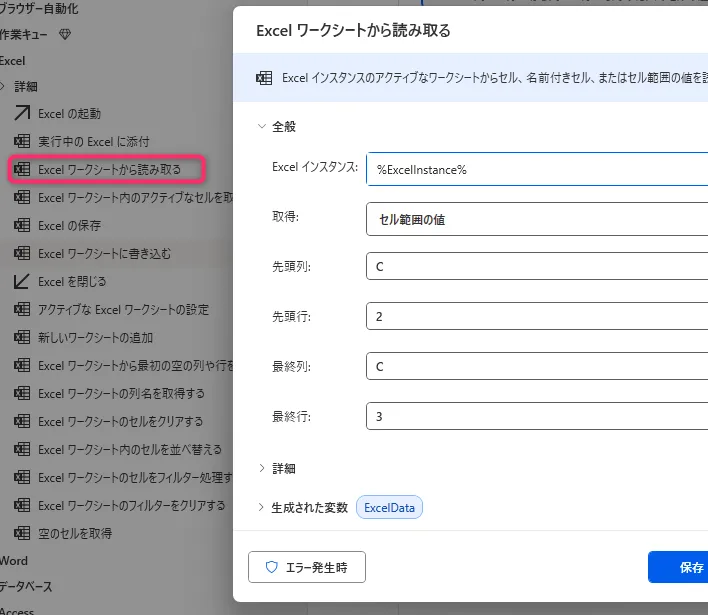Click the Excel icon in dialog description banner
Image resolution: width=708 pixels, height=615 pixels.
[x=265, y=78]
